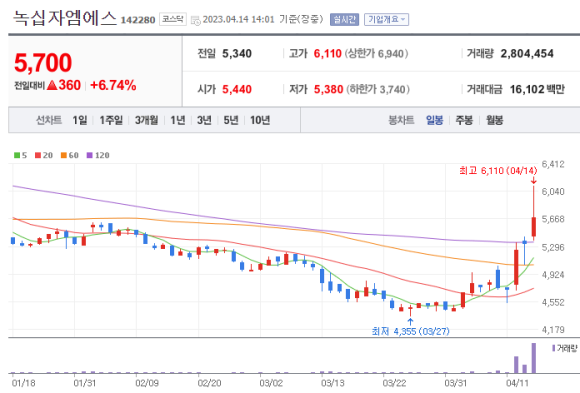580x393 pixels.
Task: Switch to 주봉 candlestick chart
Action: (x=464, y=120)
